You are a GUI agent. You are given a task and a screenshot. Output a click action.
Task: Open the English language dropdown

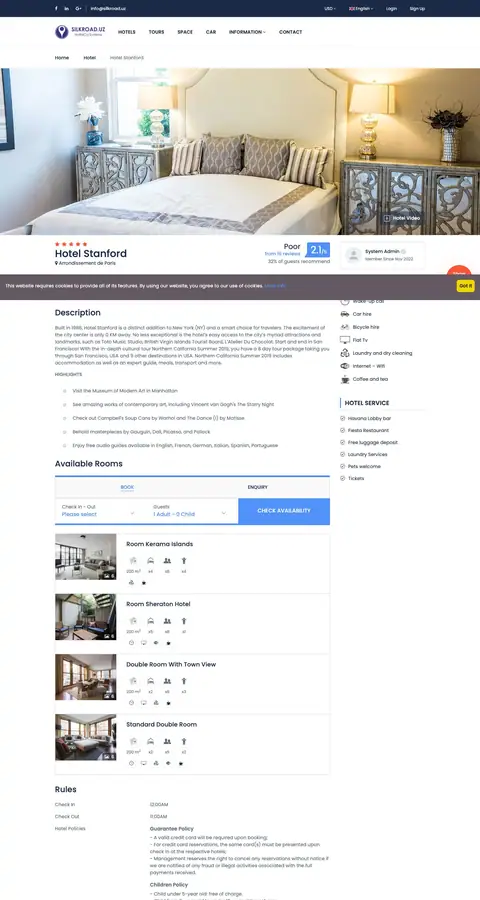coord(361,9)
